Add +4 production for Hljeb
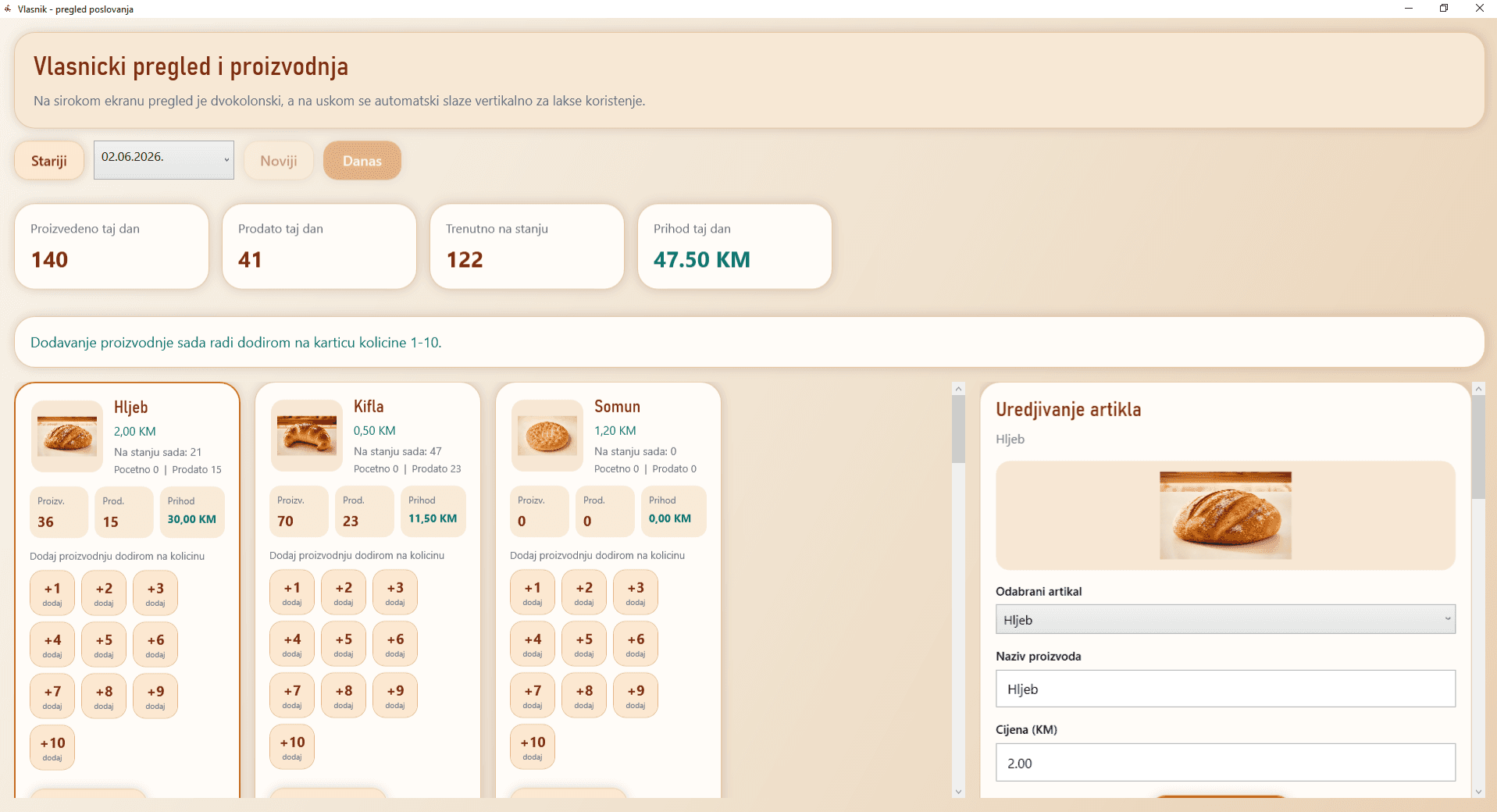The width and height of the screenshot is (1497, 812). [x=52, y=645]
